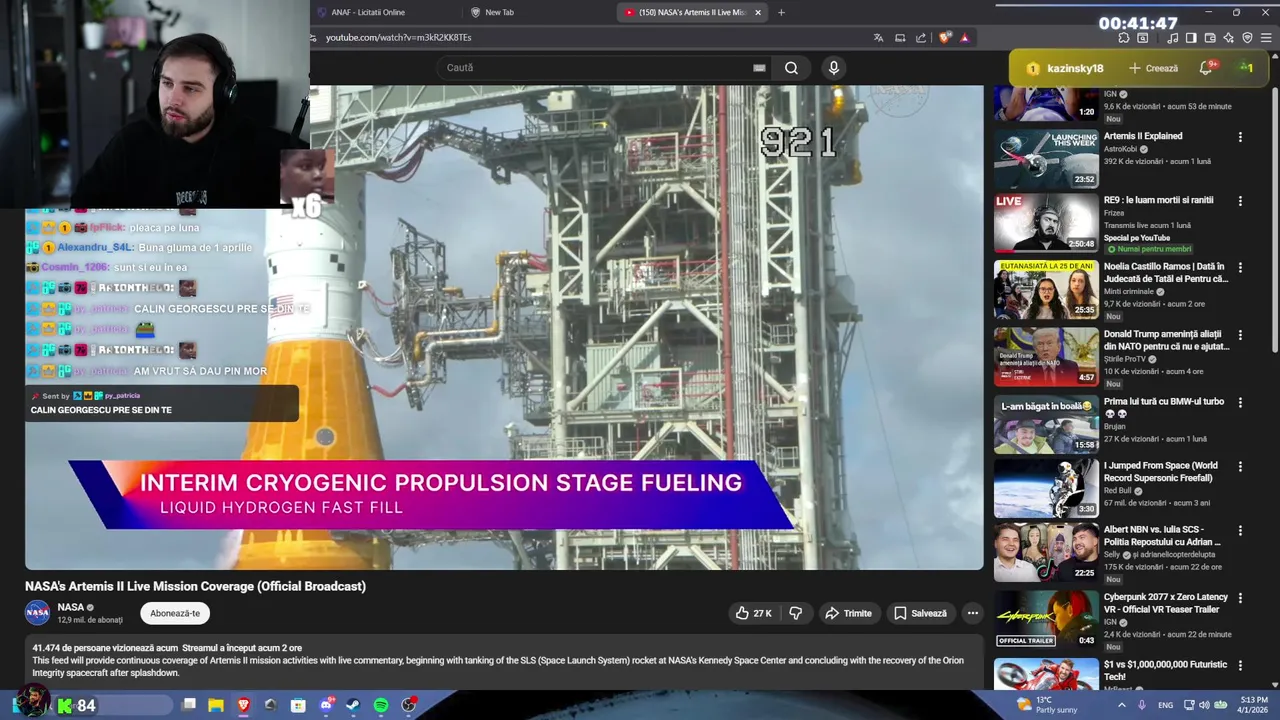Close the NASA Artemis II tab
The width and height of the screenshot is (1280, 720).
click(x=758, y=12)
